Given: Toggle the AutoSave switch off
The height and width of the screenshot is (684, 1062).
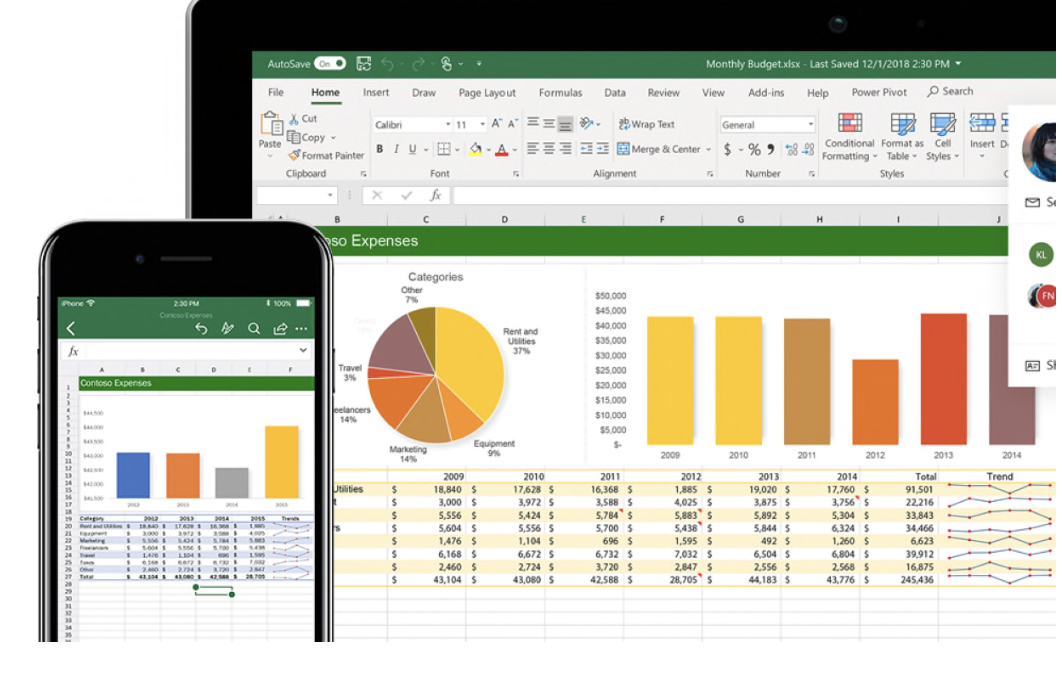Looking at the screenshot, I should pos(330,64).
